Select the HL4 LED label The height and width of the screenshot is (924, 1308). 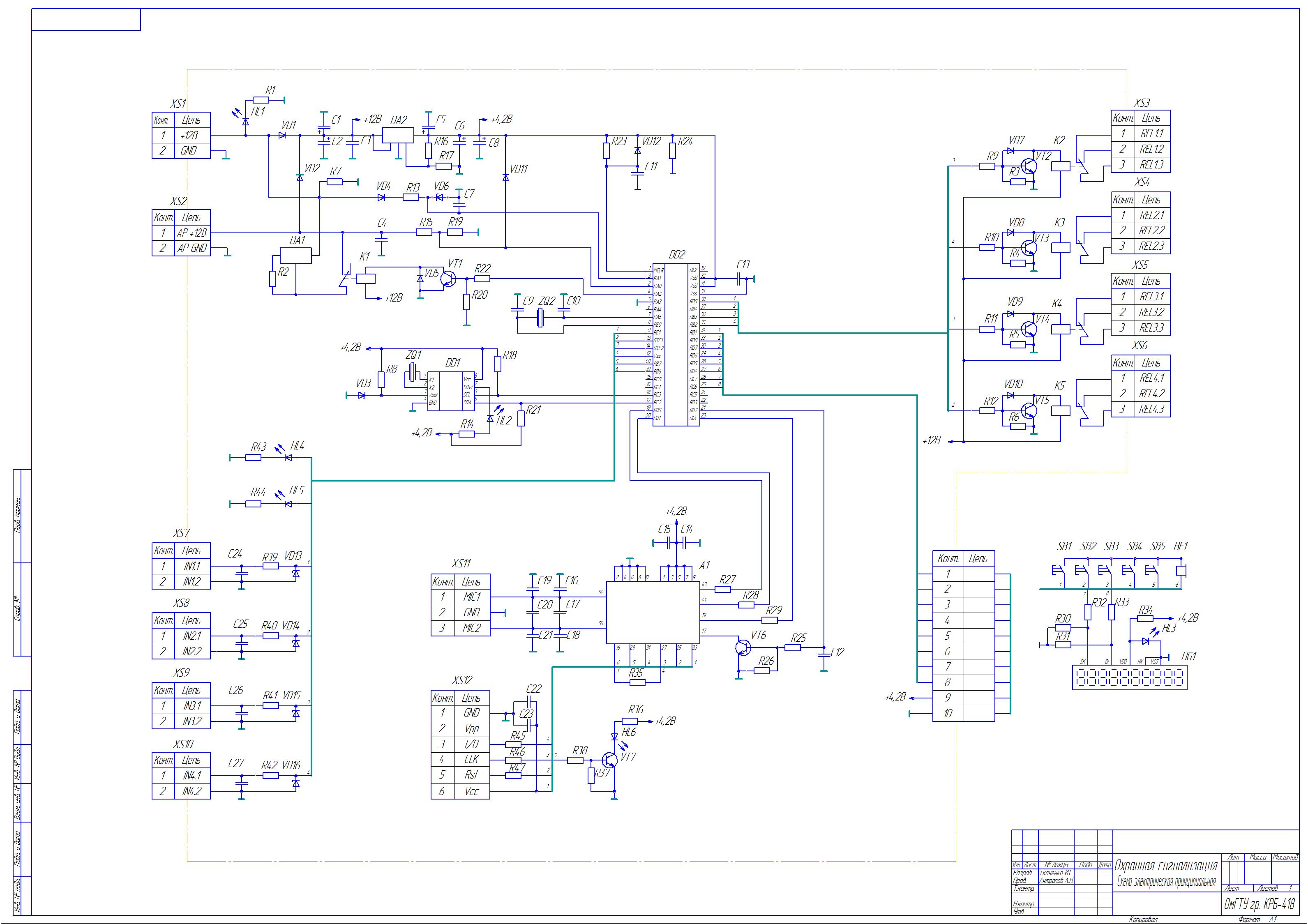pyautogui.click(x=298, y=445)
